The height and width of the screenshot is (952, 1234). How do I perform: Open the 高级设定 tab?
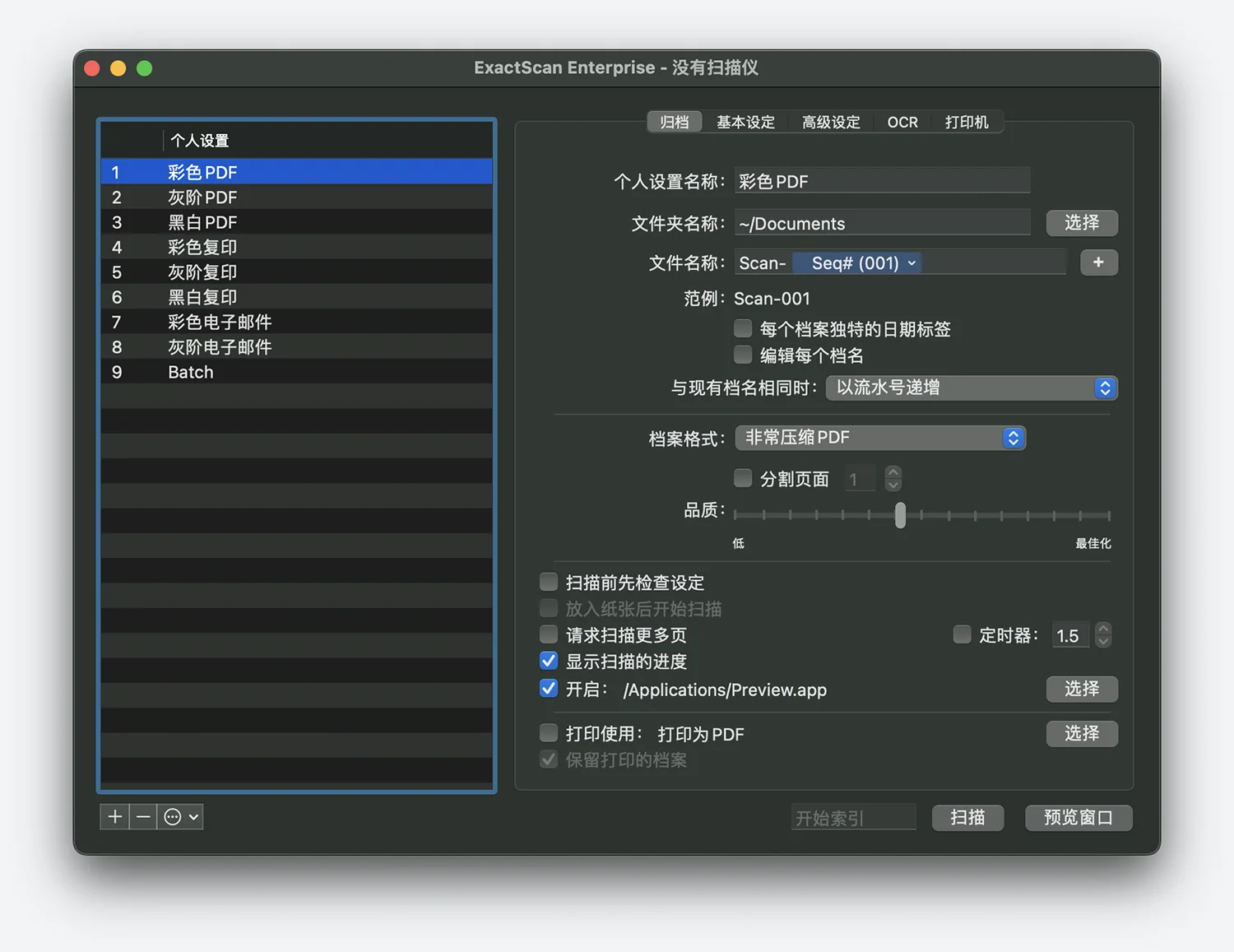831,122
